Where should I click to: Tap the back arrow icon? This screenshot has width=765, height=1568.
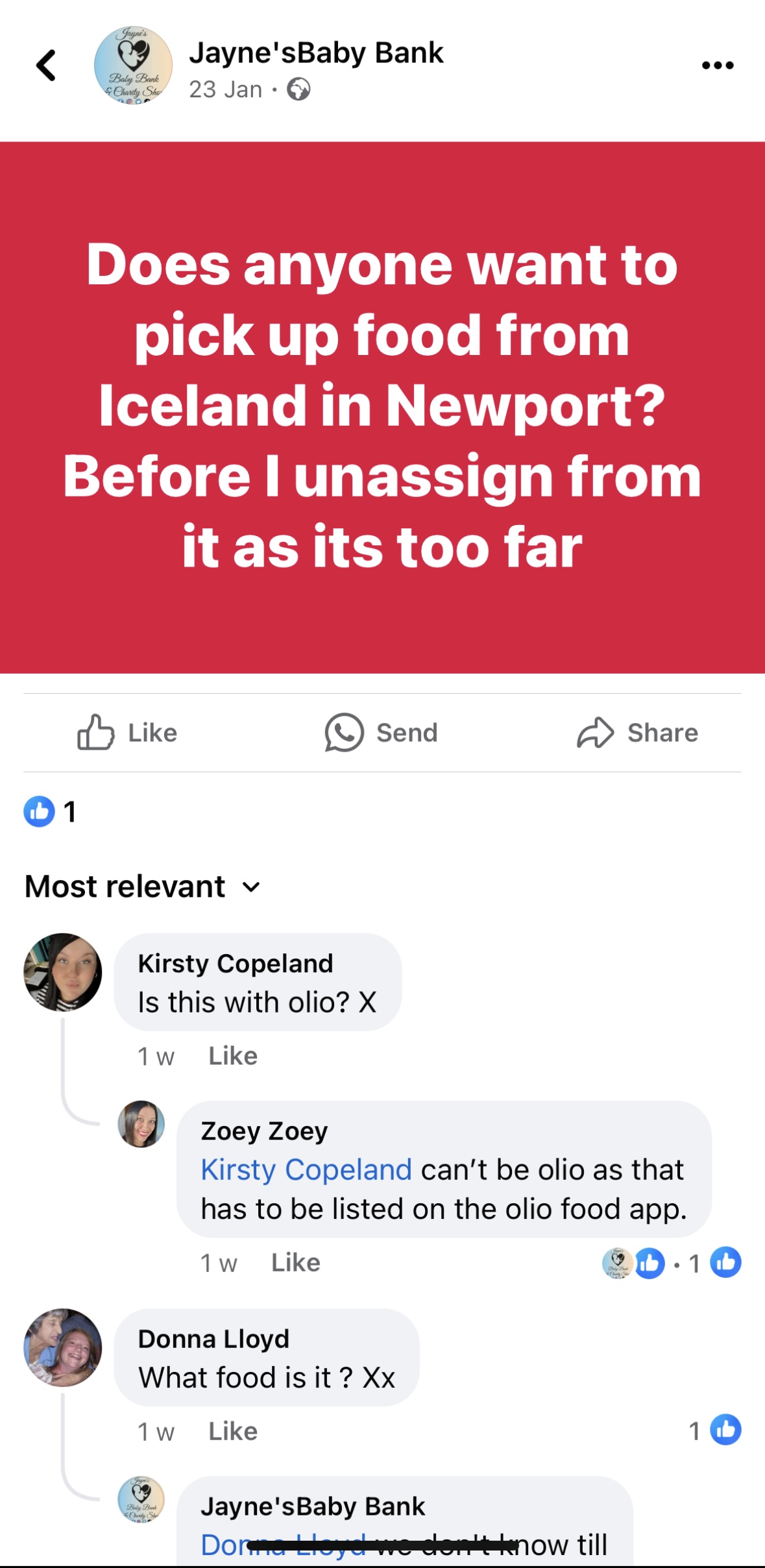pos(46,66)
